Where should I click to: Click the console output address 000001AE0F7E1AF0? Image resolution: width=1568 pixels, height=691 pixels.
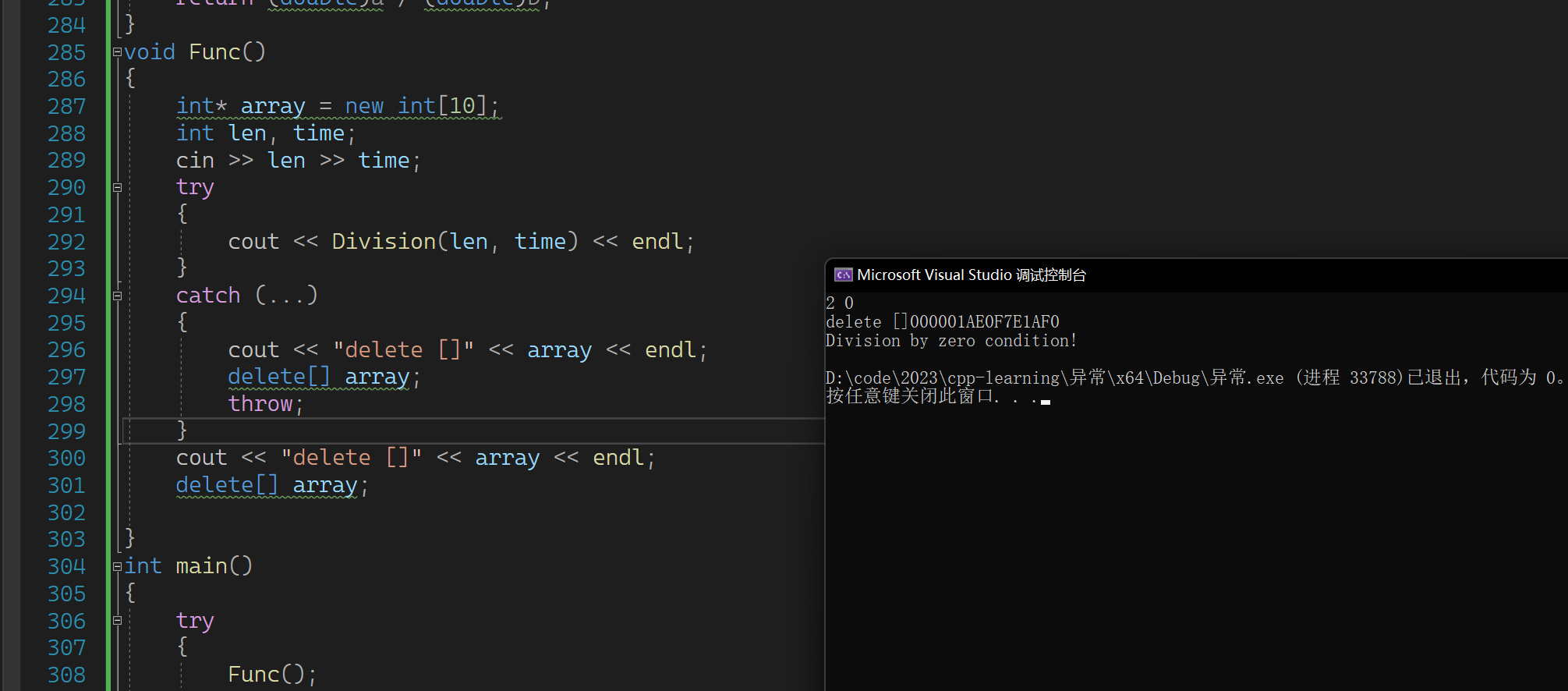pos(985,321)
